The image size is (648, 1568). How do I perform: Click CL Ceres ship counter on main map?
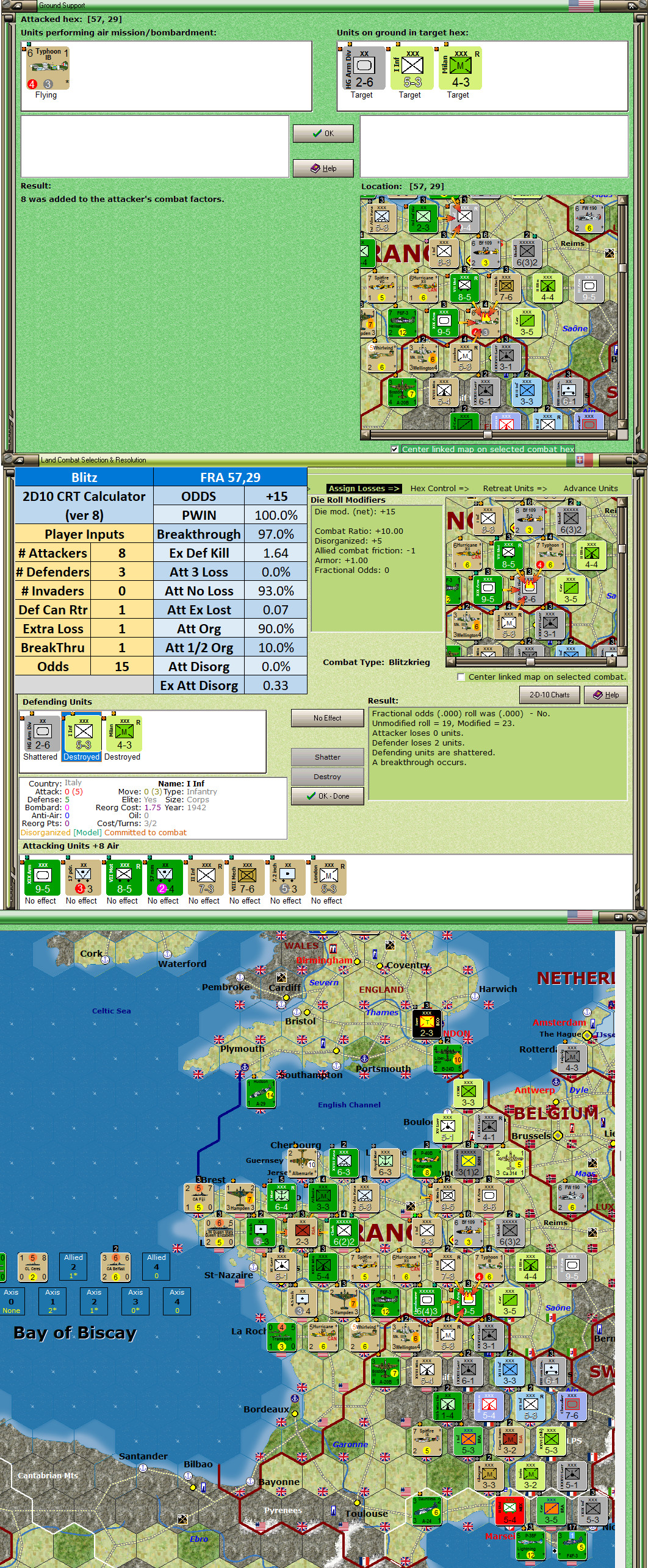pyautogui.click(x=32, y=1267)
